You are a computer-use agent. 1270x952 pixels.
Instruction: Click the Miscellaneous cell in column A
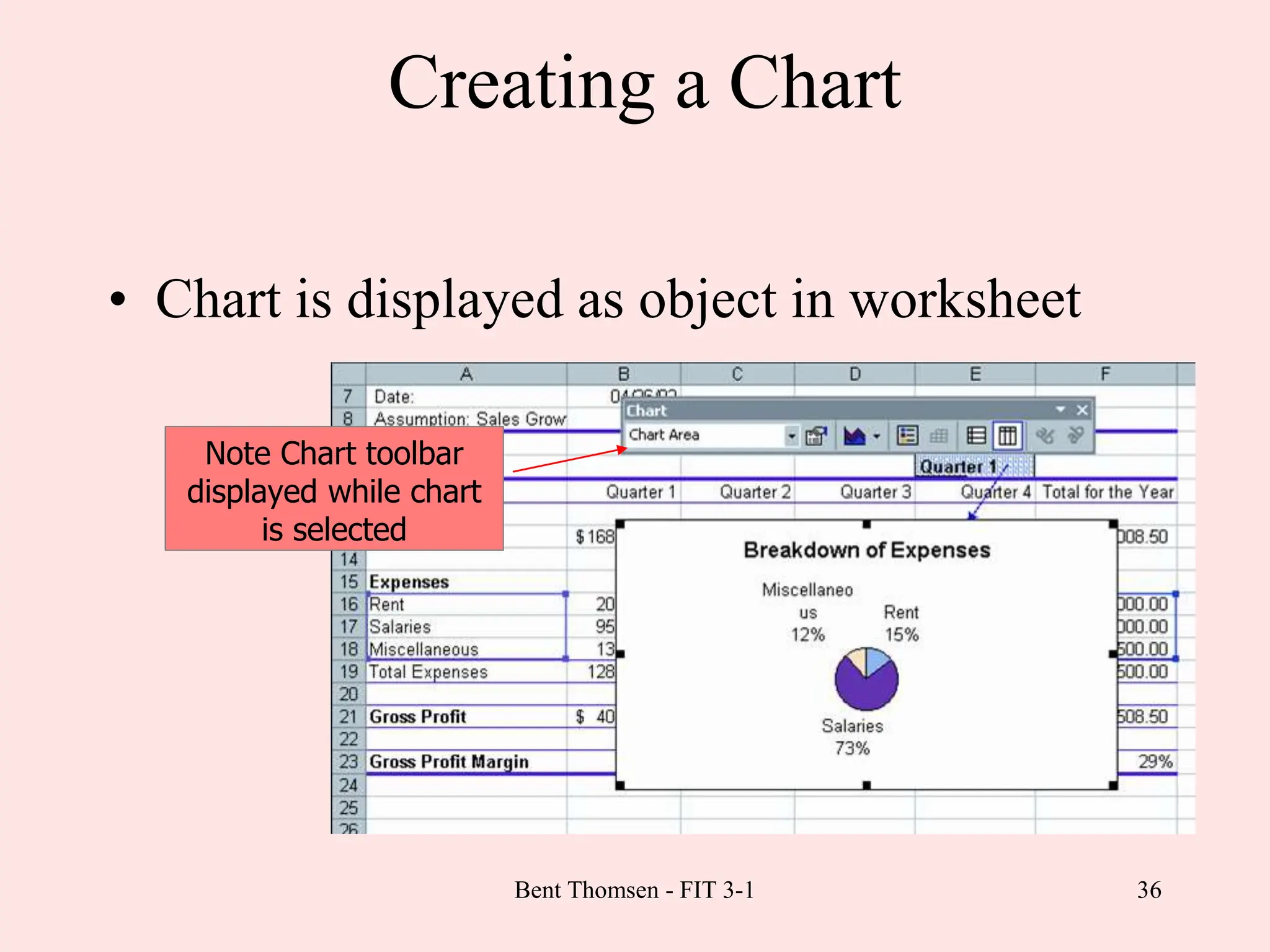point(466,650)
